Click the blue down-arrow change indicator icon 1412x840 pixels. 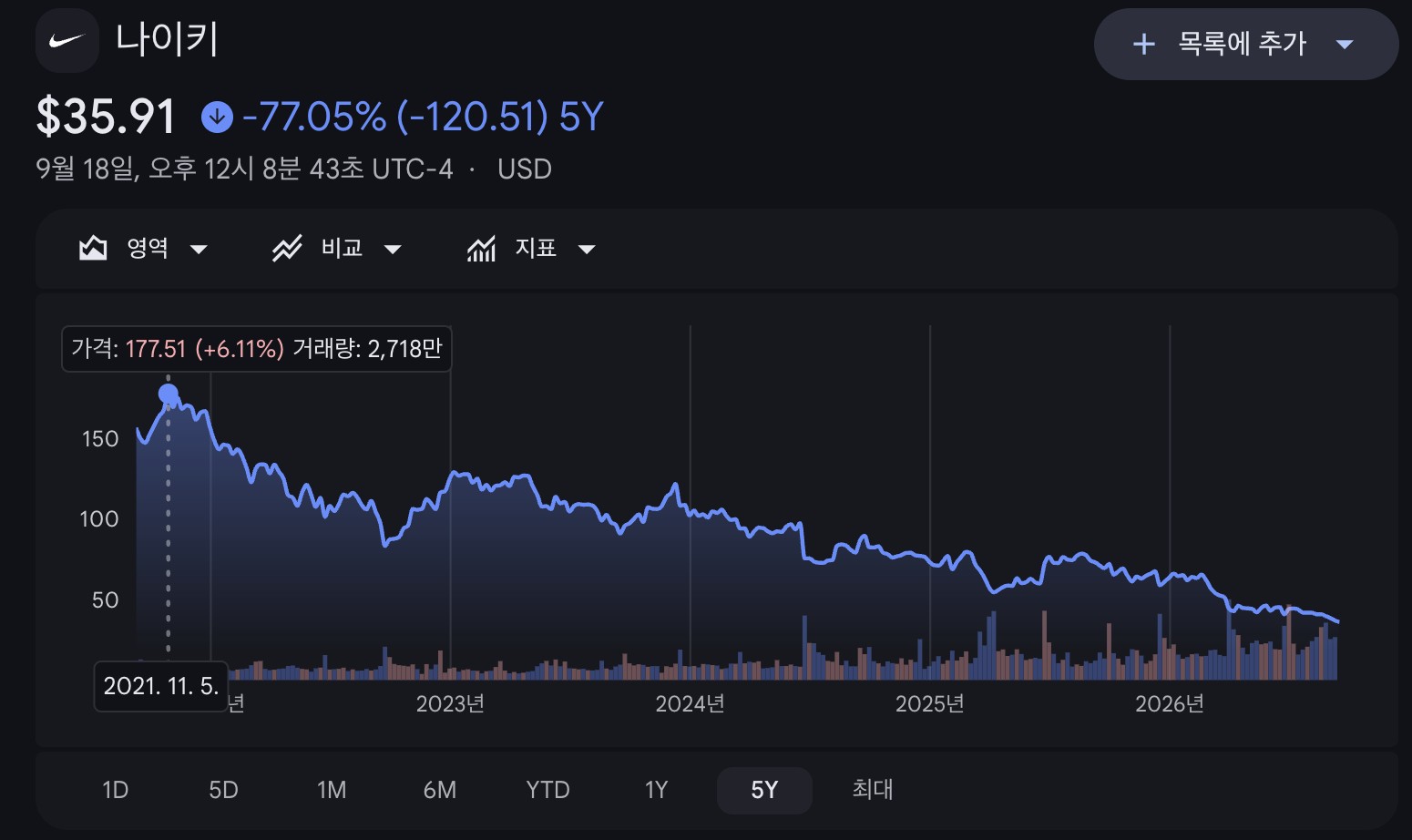tap(217, 117)
